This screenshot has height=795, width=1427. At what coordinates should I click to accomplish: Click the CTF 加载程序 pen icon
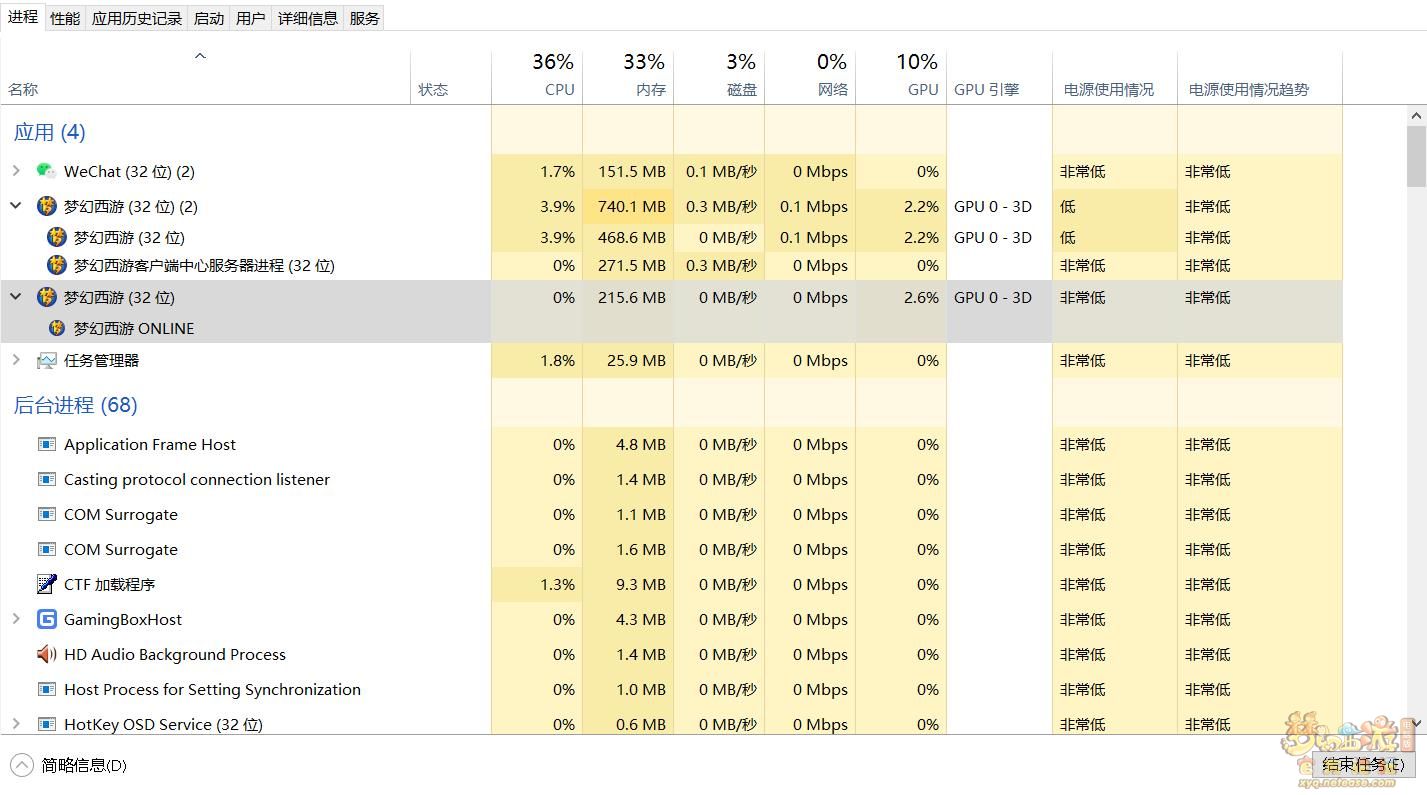[x=46, y=584]
